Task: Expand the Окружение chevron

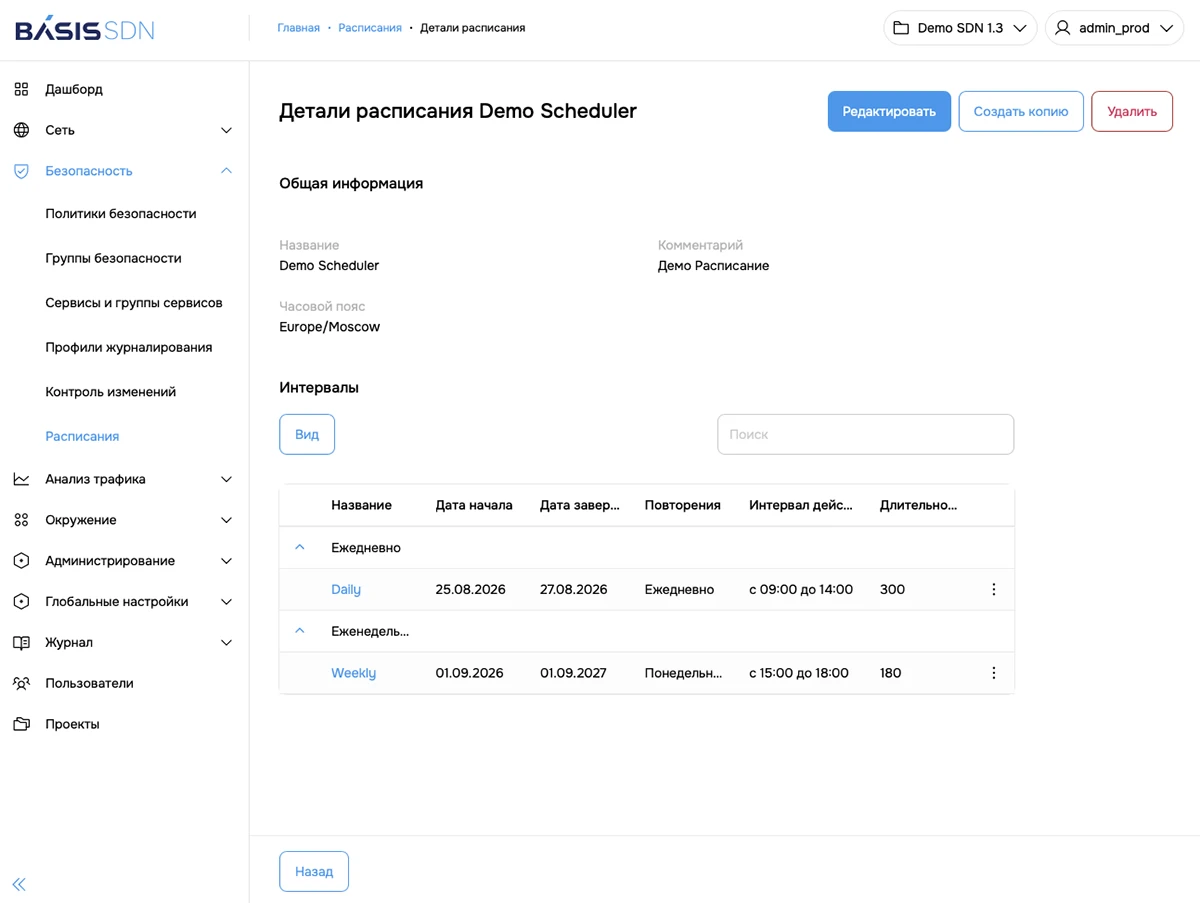Action: point(226,520)
